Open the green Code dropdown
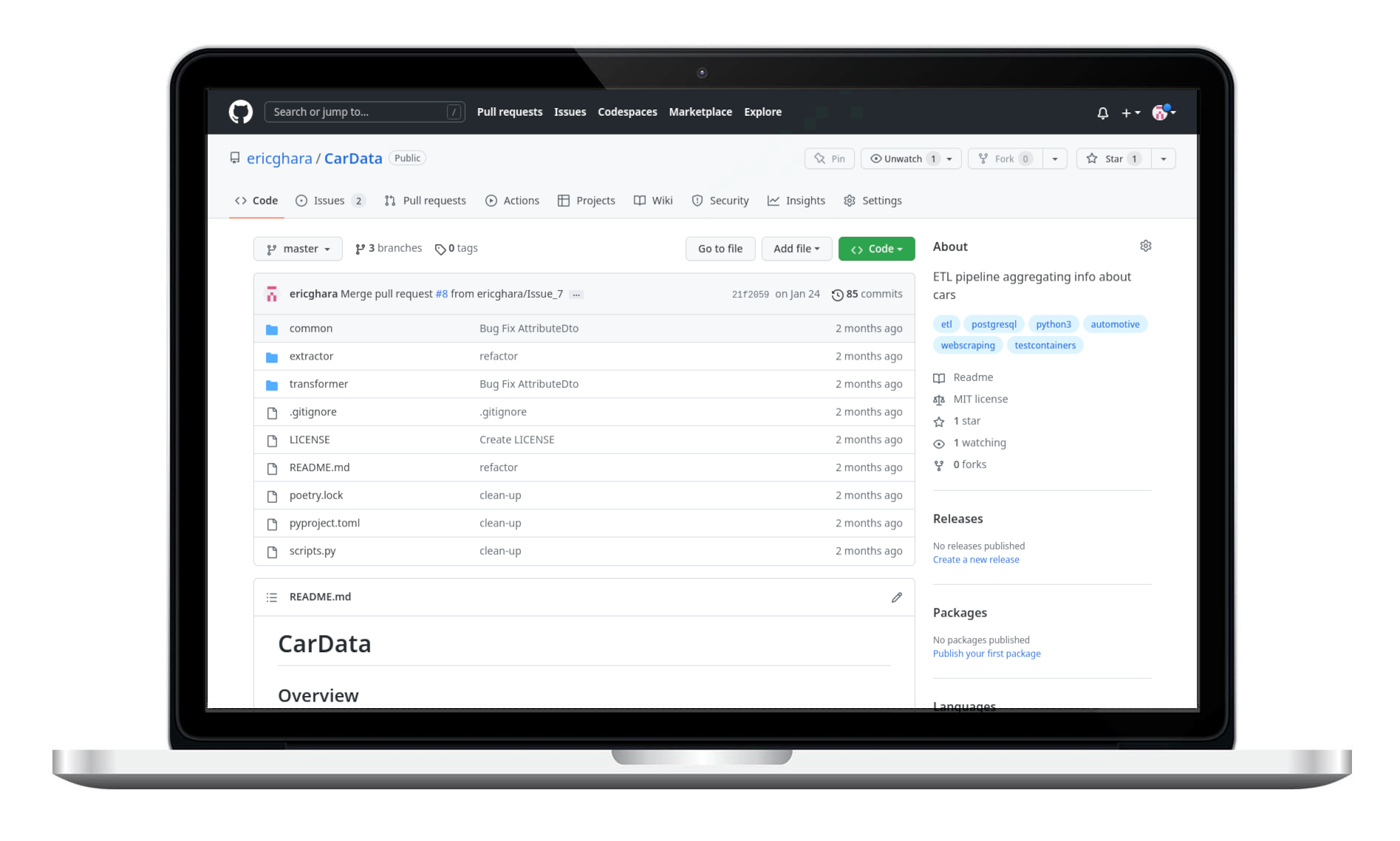Image resolution: width=1400 pixels, height=841 pixels. 876,249
